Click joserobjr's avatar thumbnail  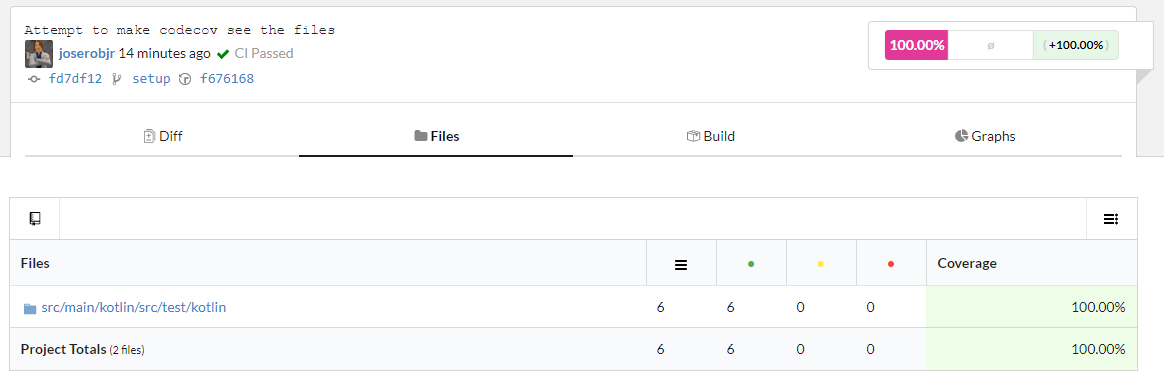click(39, 53)
